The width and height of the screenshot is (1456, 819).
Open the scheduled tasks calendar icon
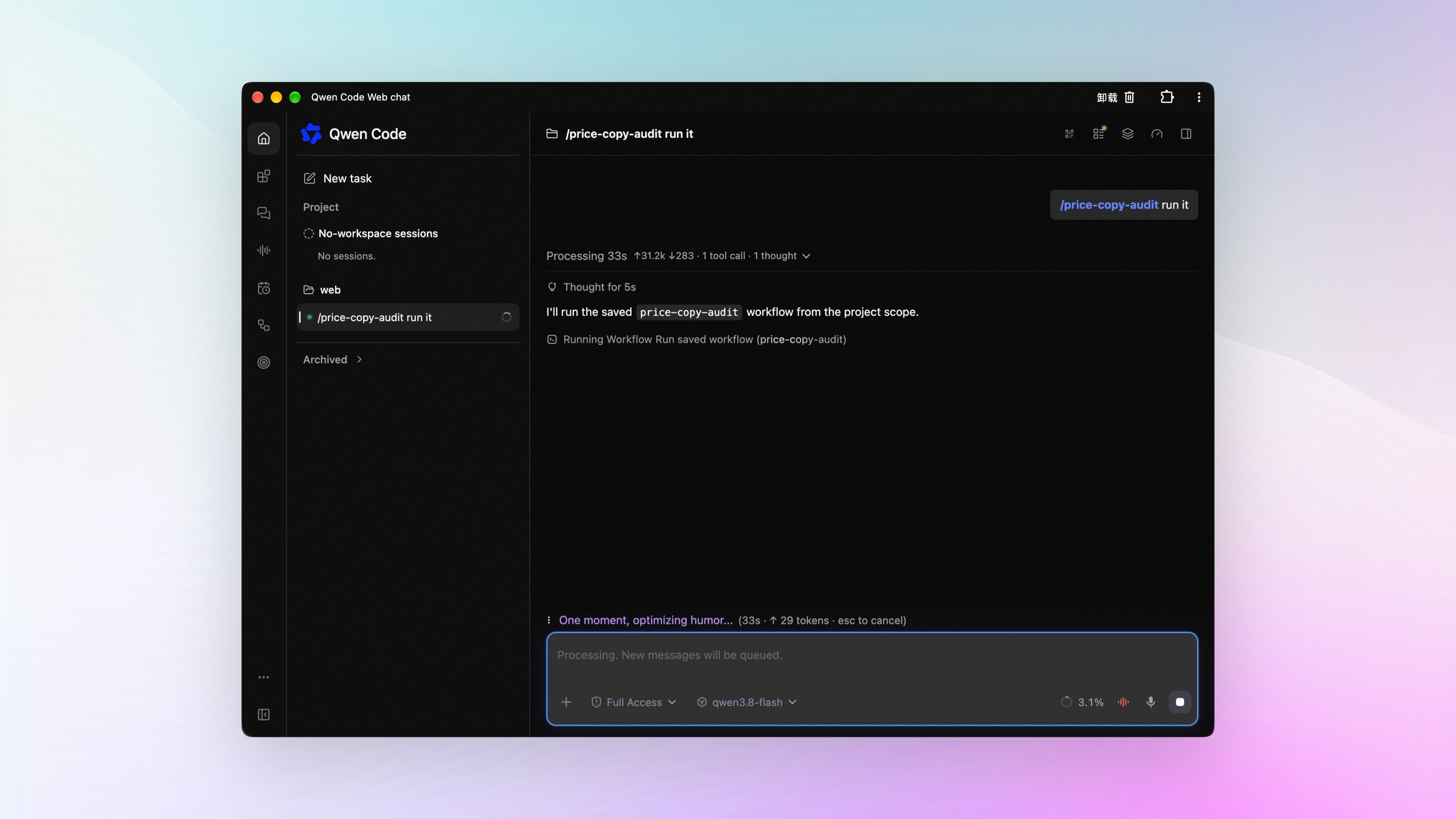click(263, 288)
